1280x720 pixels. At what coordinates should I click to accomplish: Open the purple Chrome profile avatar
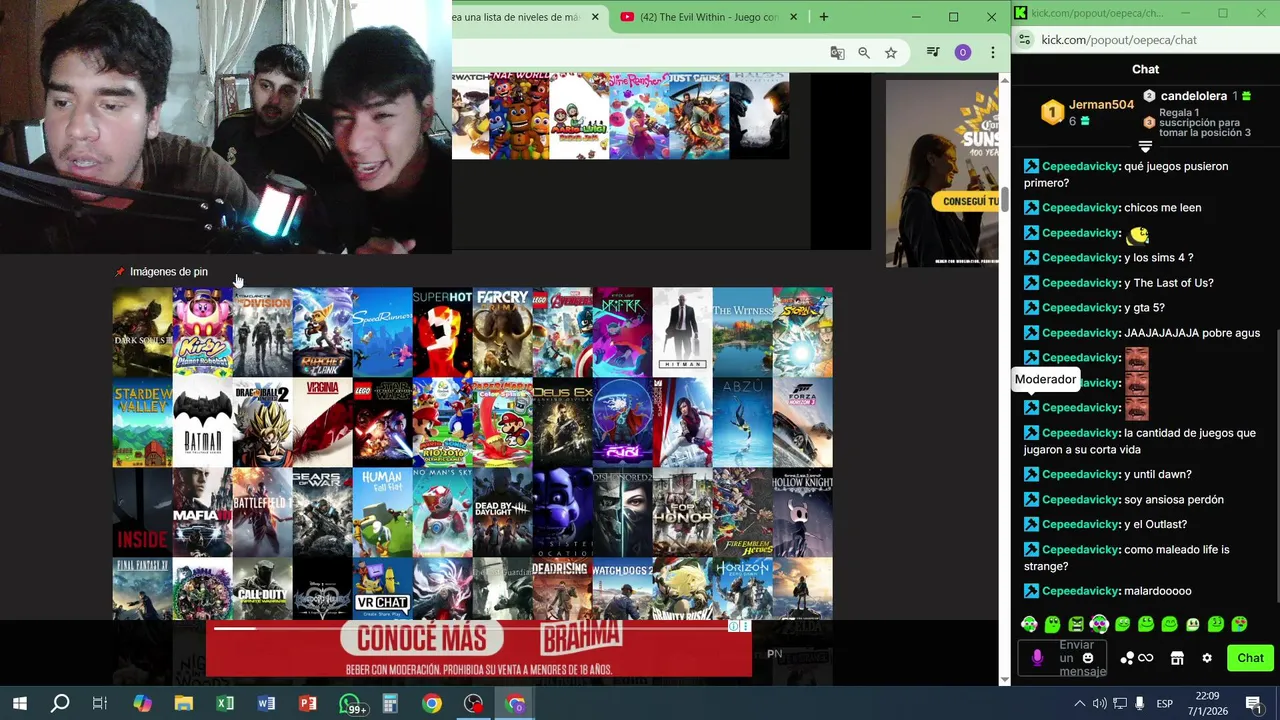click(963, 53)
